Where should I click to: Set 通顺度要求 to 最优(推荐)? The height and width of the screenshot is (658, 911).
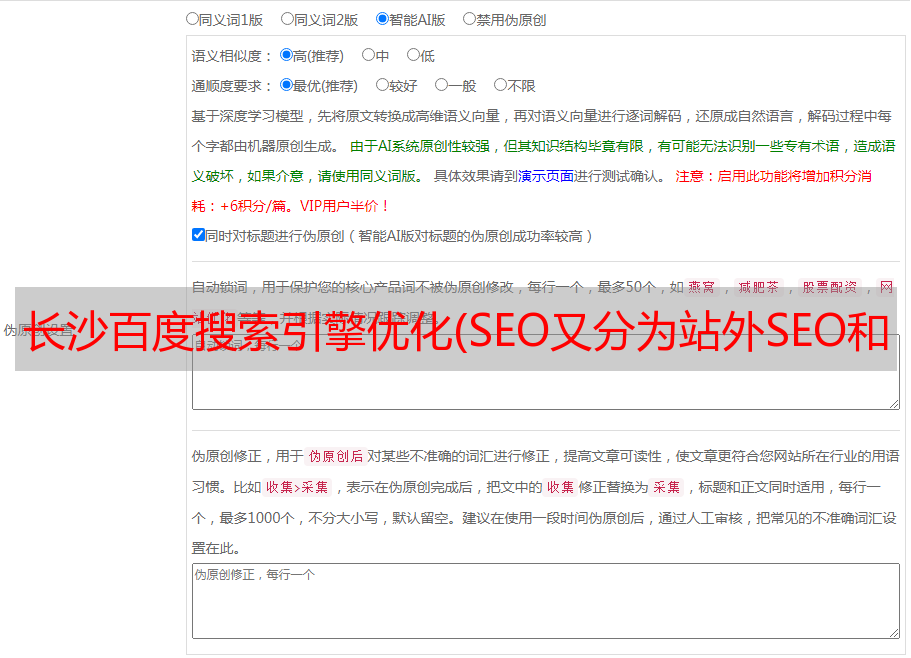click(x=286, y=85)
